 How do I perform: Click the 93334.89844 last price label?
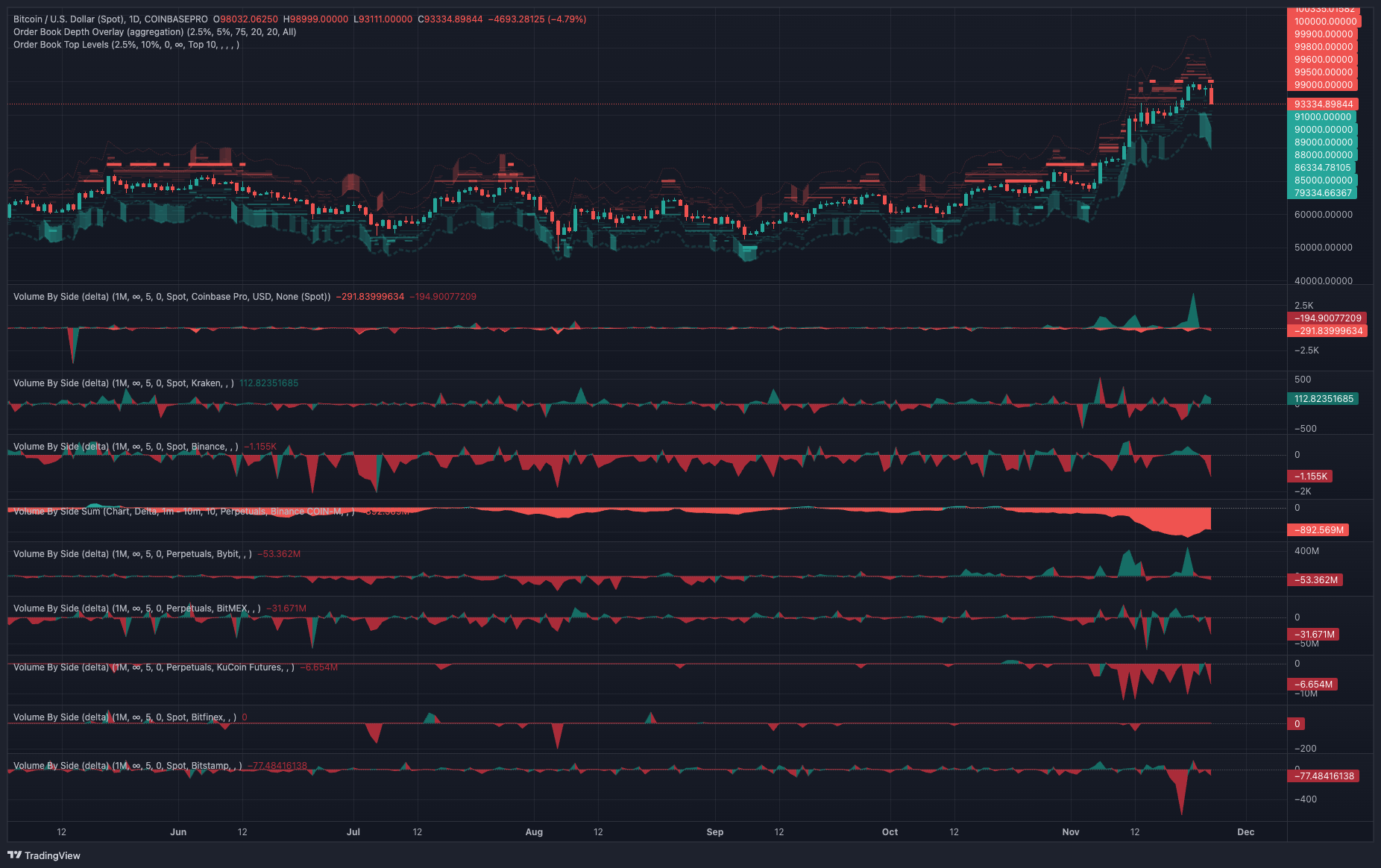1322,104
